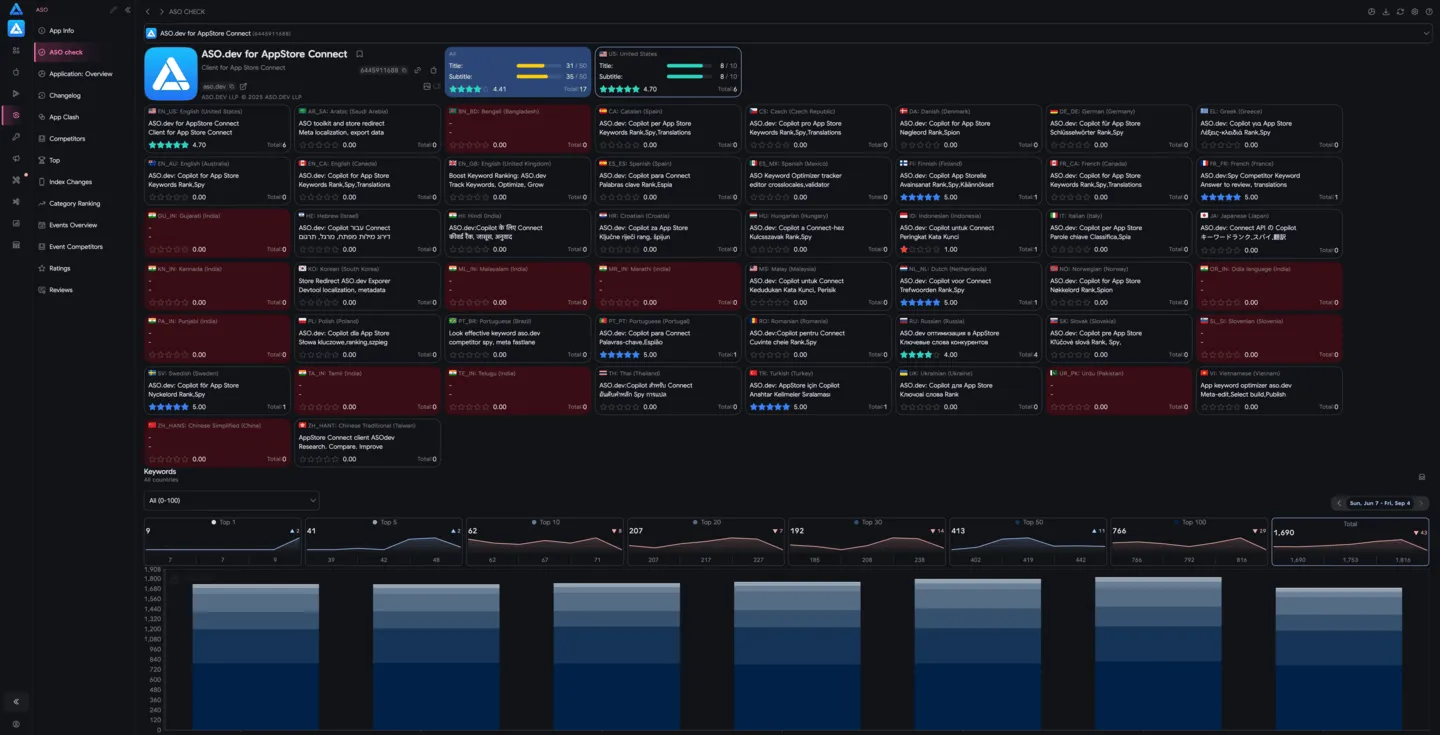
Task: Click the link icon beside the app ID
Action: coord(418,71)
